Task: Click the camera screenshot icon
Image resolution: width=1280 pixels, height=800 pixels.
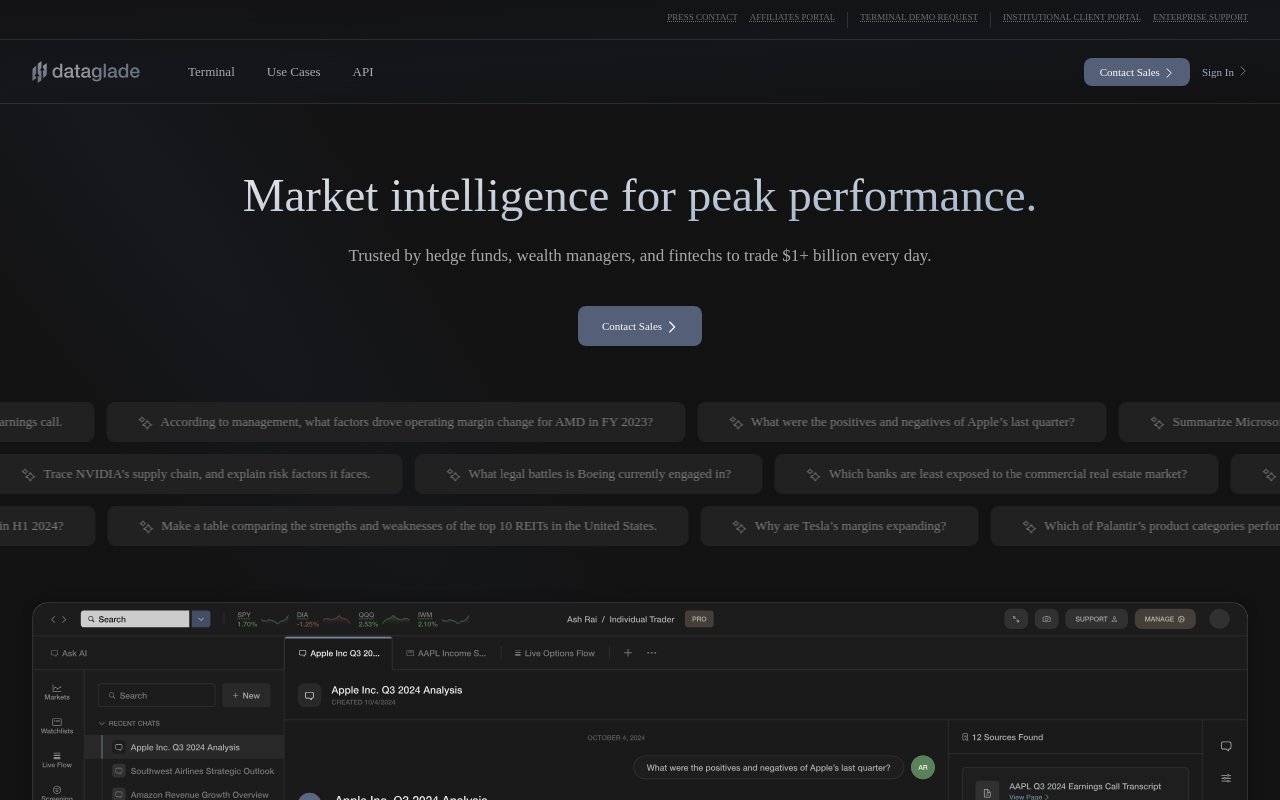Action: (1046, 619)
